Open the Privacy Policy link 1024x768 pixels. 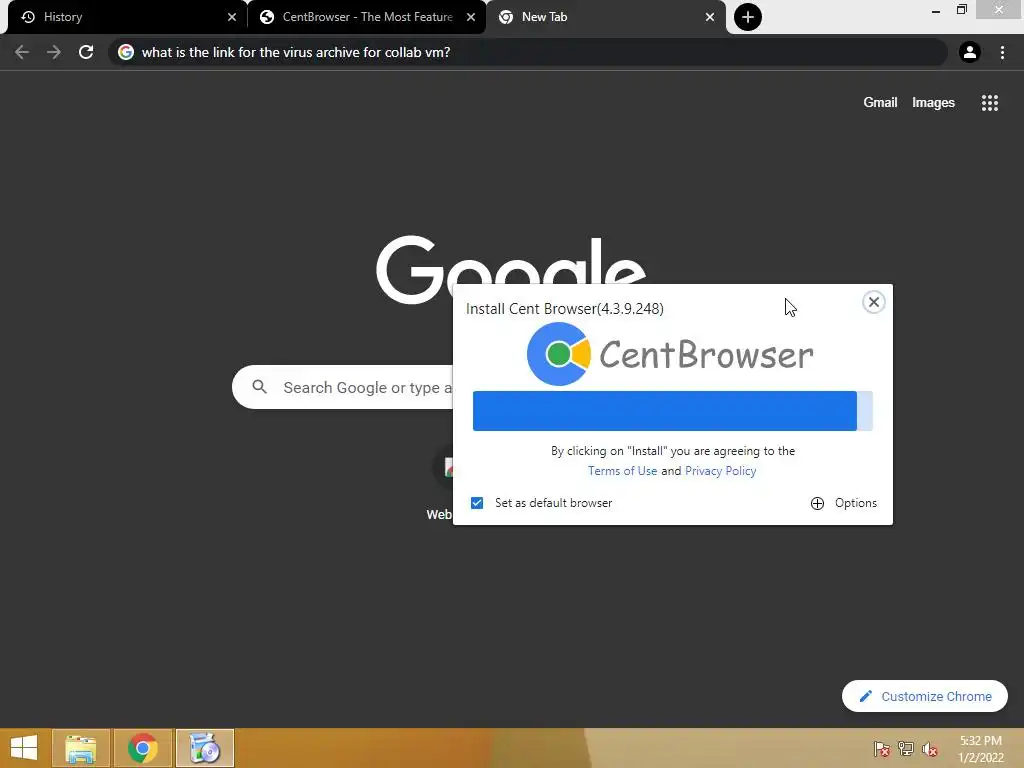tap(720, 471)
